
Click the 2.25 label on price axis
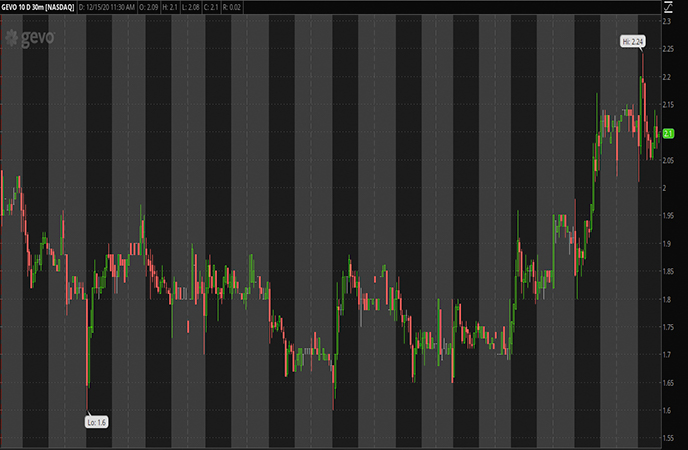tap(668, 49)
